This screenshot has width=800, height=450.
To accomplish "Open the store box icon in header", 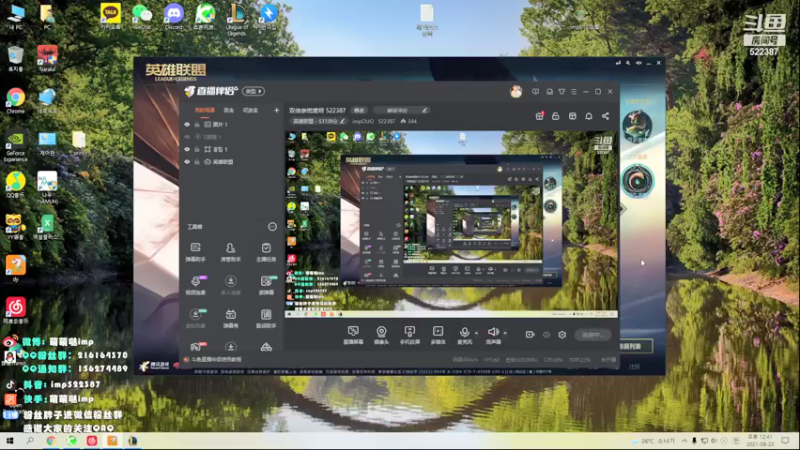I will (x=572, y=116).
